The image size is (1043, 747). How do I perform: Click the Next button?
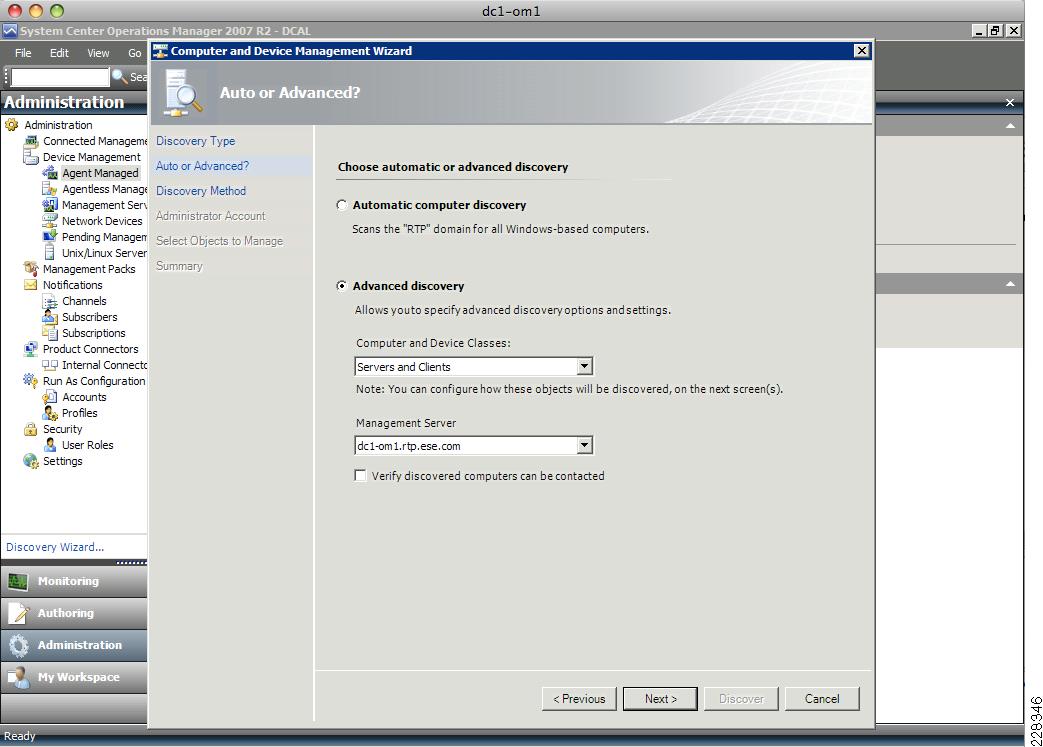661,698
